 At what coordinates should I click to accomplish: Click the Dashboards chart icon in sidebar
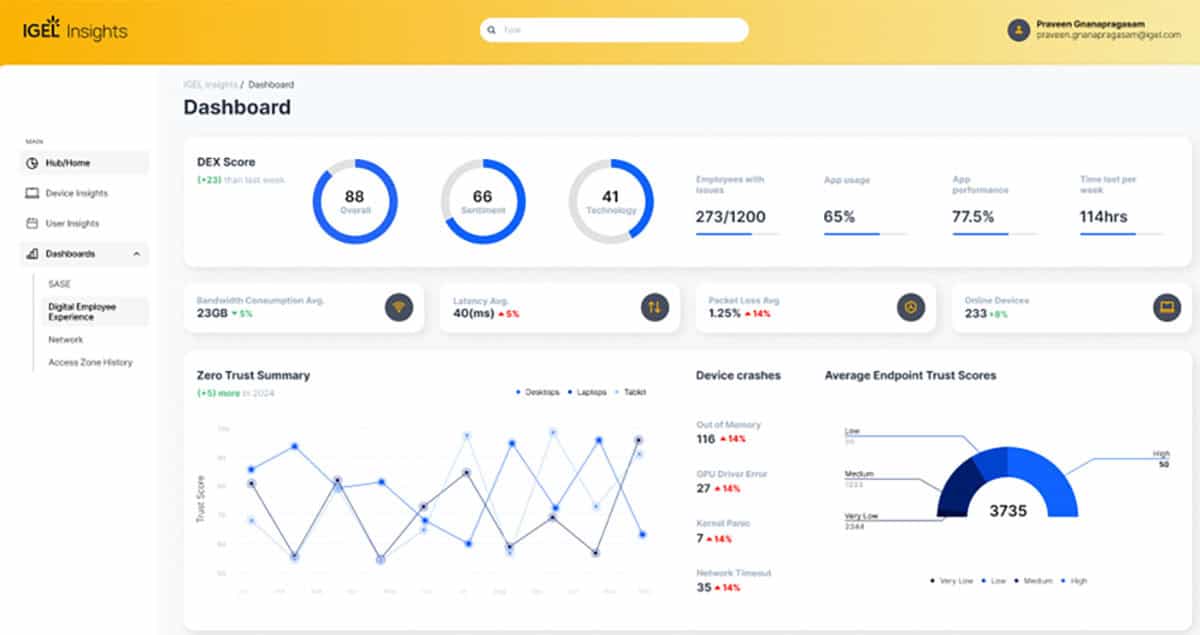click(32, 254)
